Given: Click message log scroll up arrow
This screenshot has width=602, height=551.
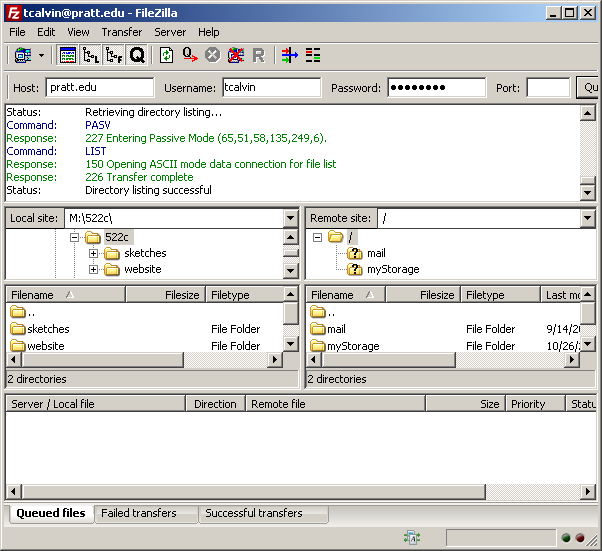Looking at the screenshot, I should [588, 113].
